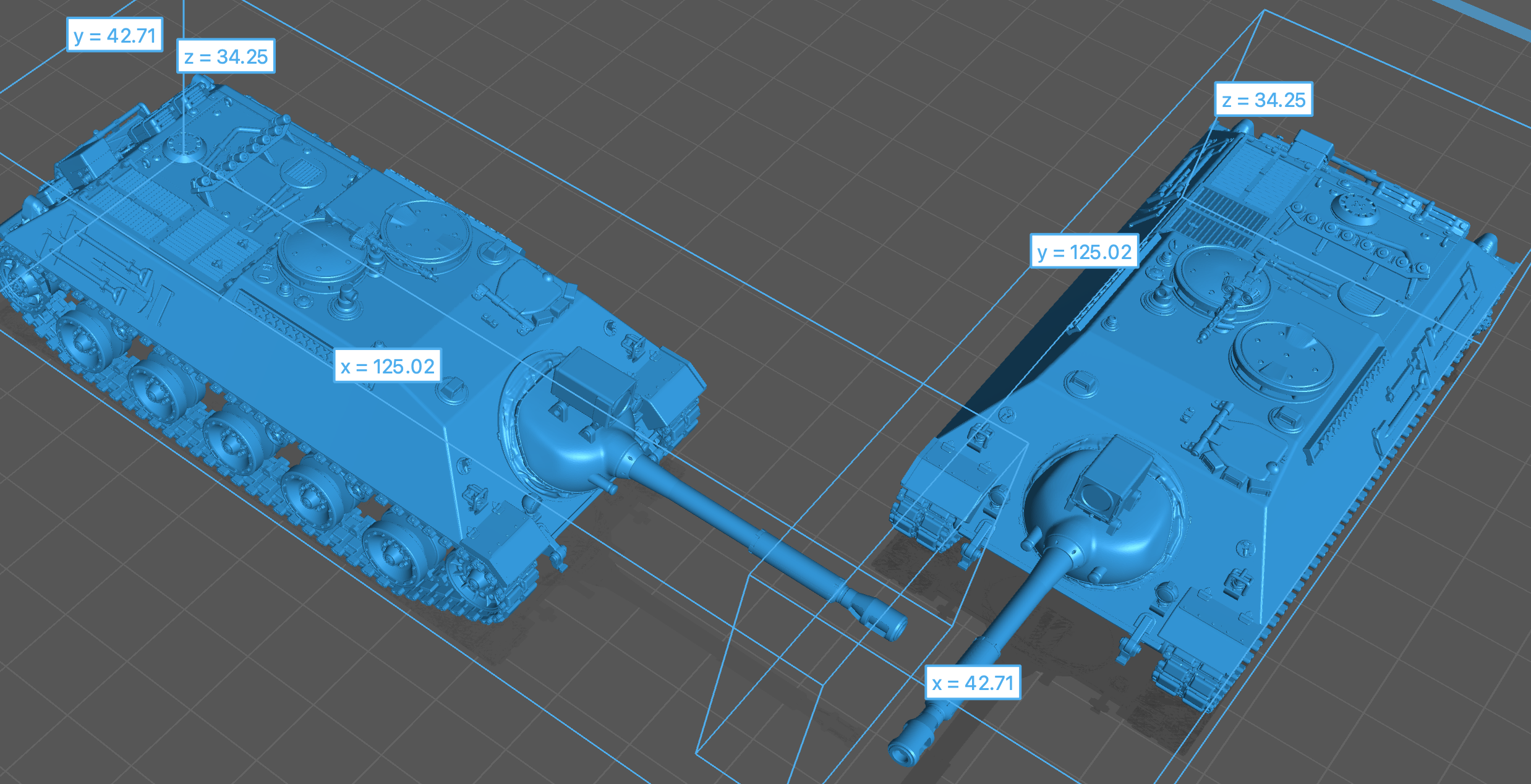Select the z = 34.25 label on right tank
The width and height of the screenshot is (1531, 784).
click(1263, 100)
